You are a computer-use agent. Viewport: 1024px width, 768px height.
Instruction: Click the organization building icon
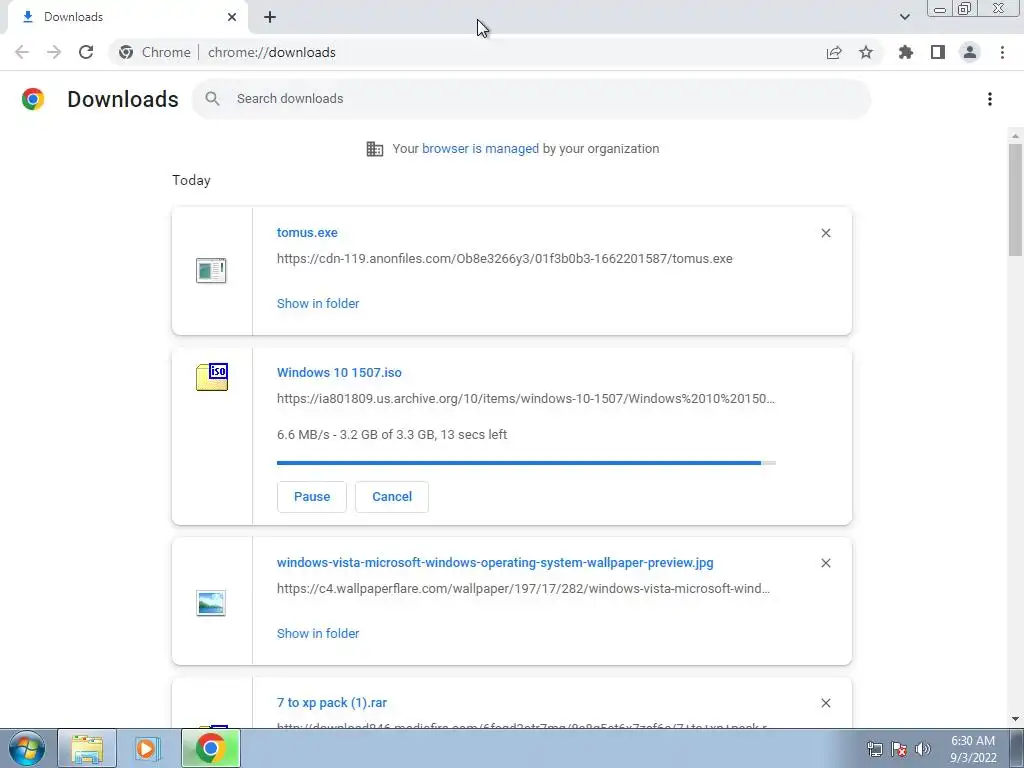(x=375, y=148)
